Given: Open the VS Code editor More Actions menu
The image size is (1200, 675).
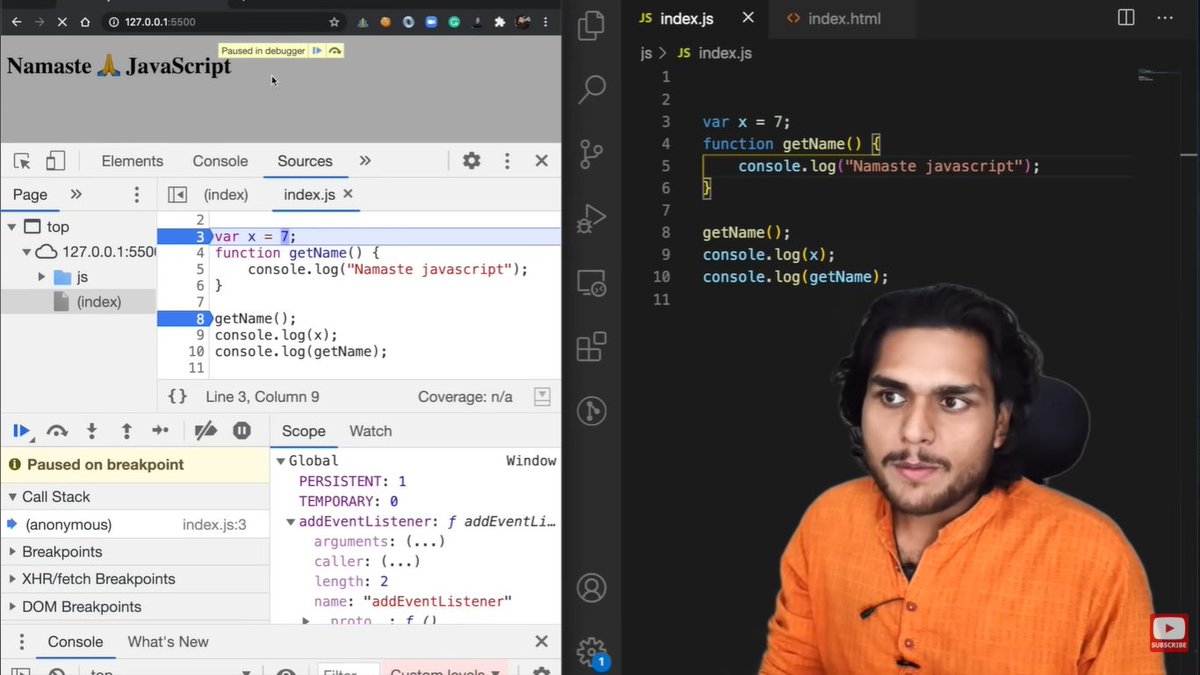Looking at the screenshot, I should (x=1166, y=18).
